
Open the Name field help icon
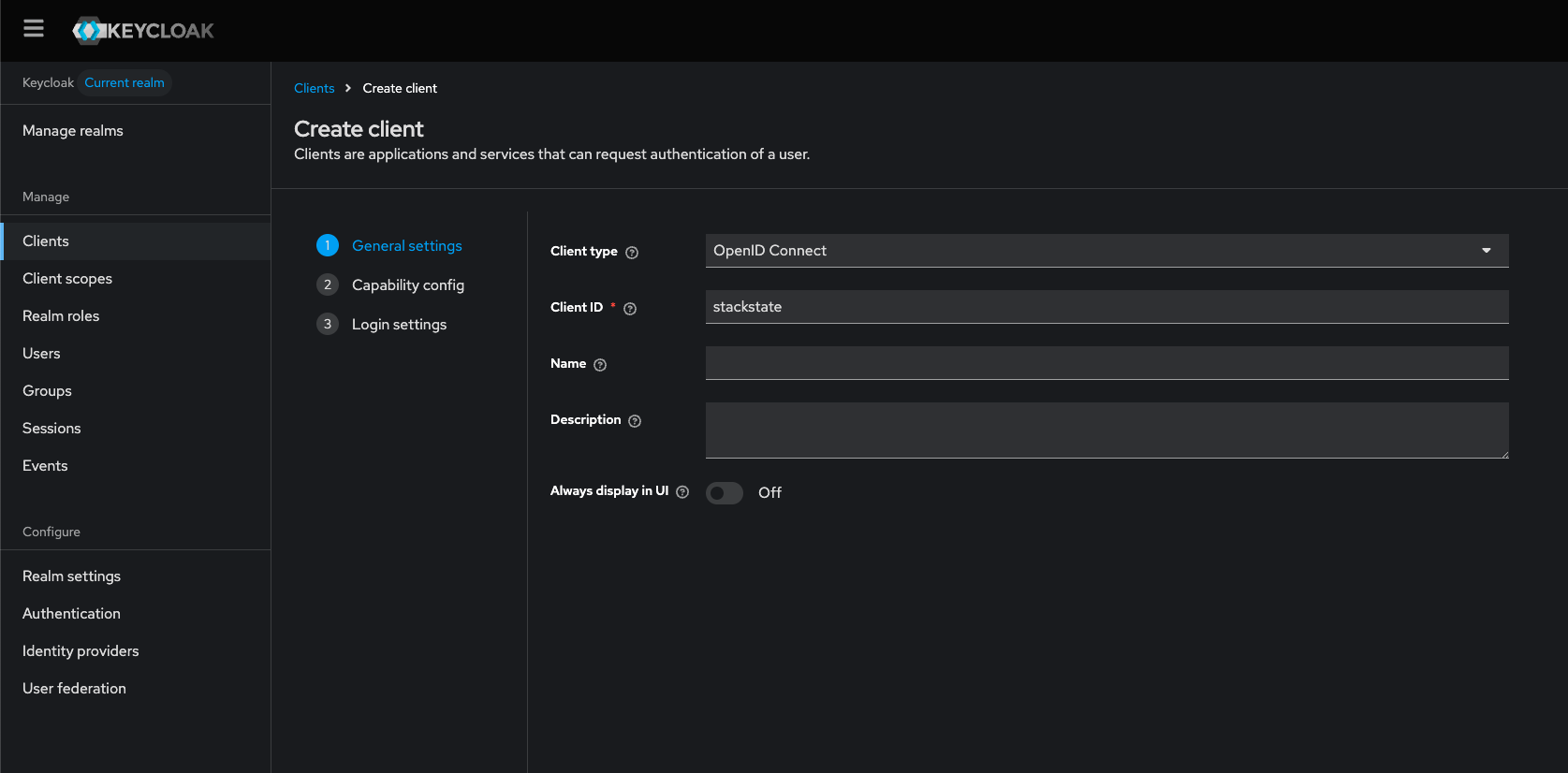tap(600, 364)
